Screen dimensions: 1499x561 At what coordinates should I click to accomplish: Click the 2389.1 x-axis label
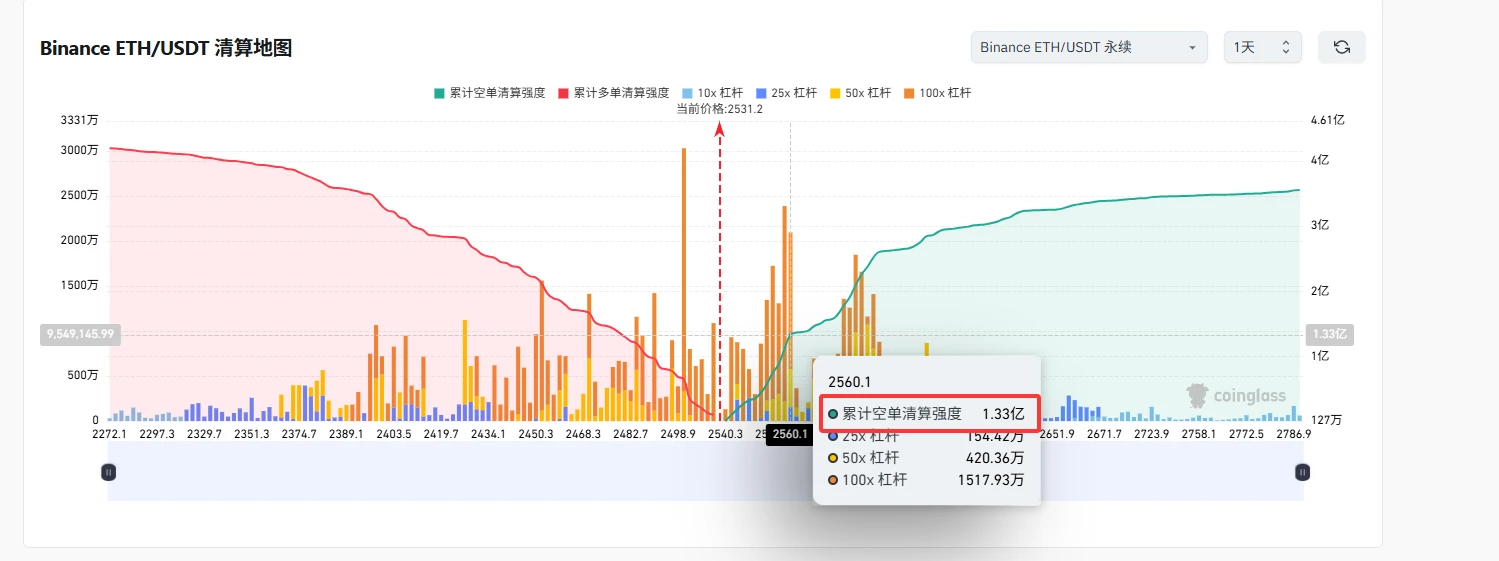pos(346,434)
